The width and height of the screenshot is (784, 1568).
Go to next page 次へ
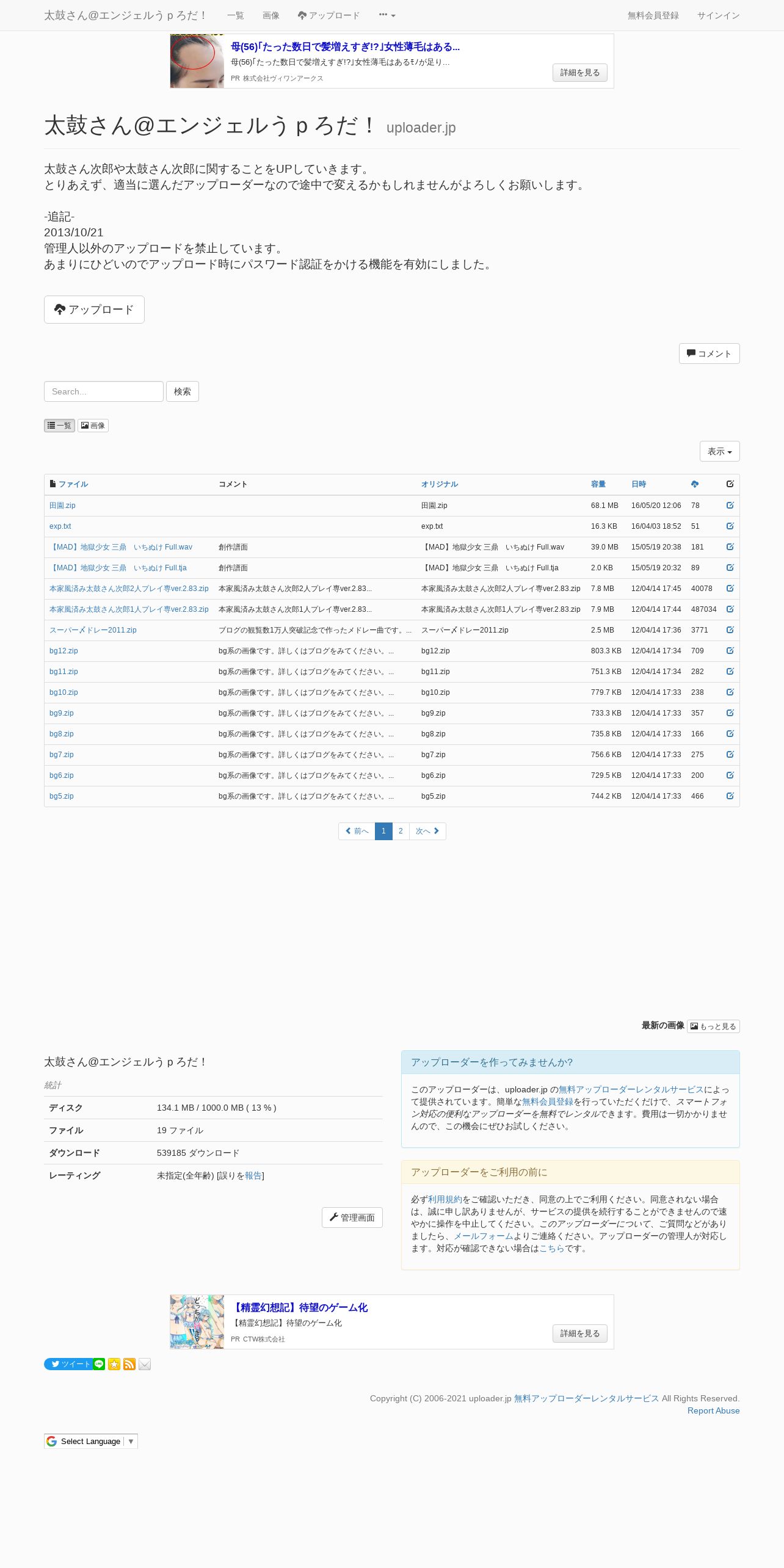[427, 831]
